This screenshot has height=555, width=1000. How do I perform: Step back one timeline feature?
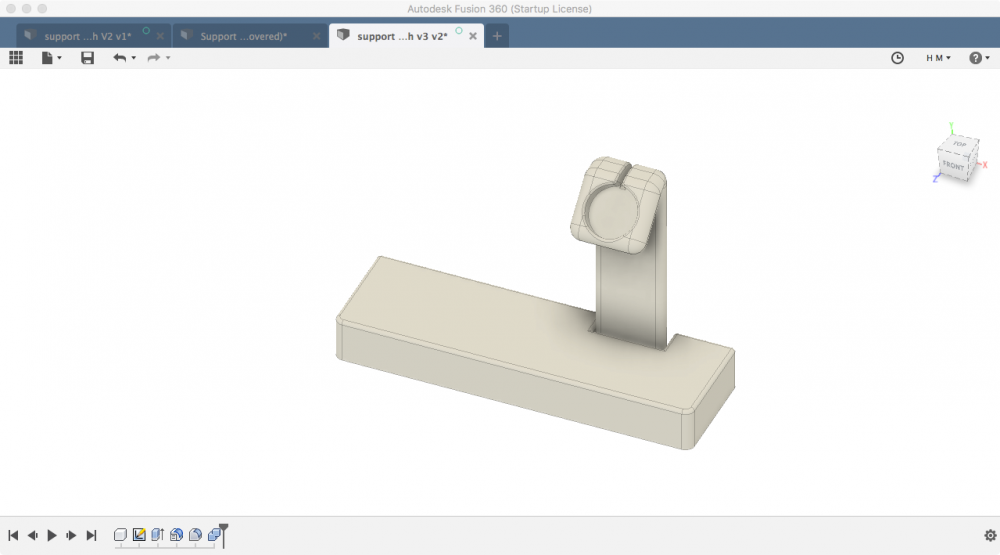click(33, 535)
